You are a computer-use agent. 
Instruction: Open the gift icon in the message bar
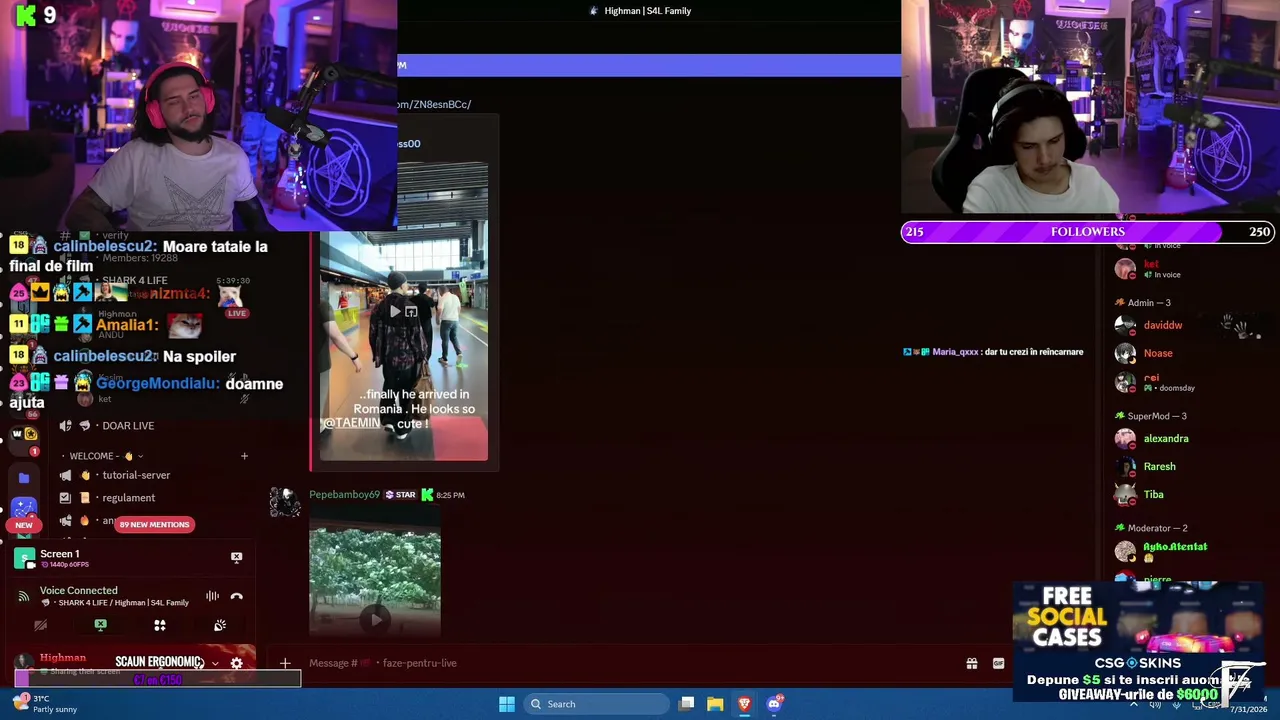click(x=971, y=663)
